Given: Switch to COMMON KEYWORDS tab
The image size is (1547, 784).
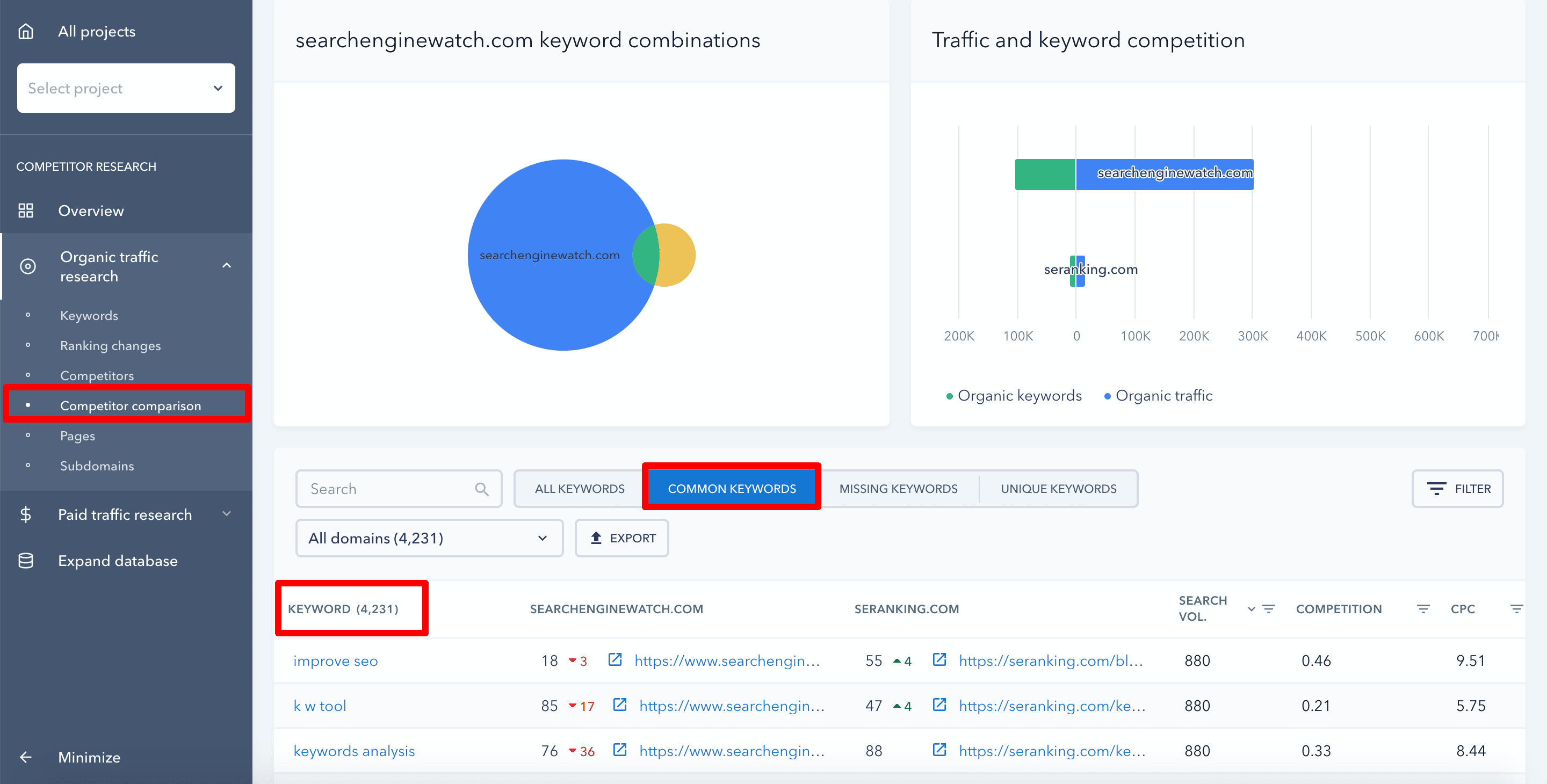Looking at the screenshot, I should coord(732,489).
